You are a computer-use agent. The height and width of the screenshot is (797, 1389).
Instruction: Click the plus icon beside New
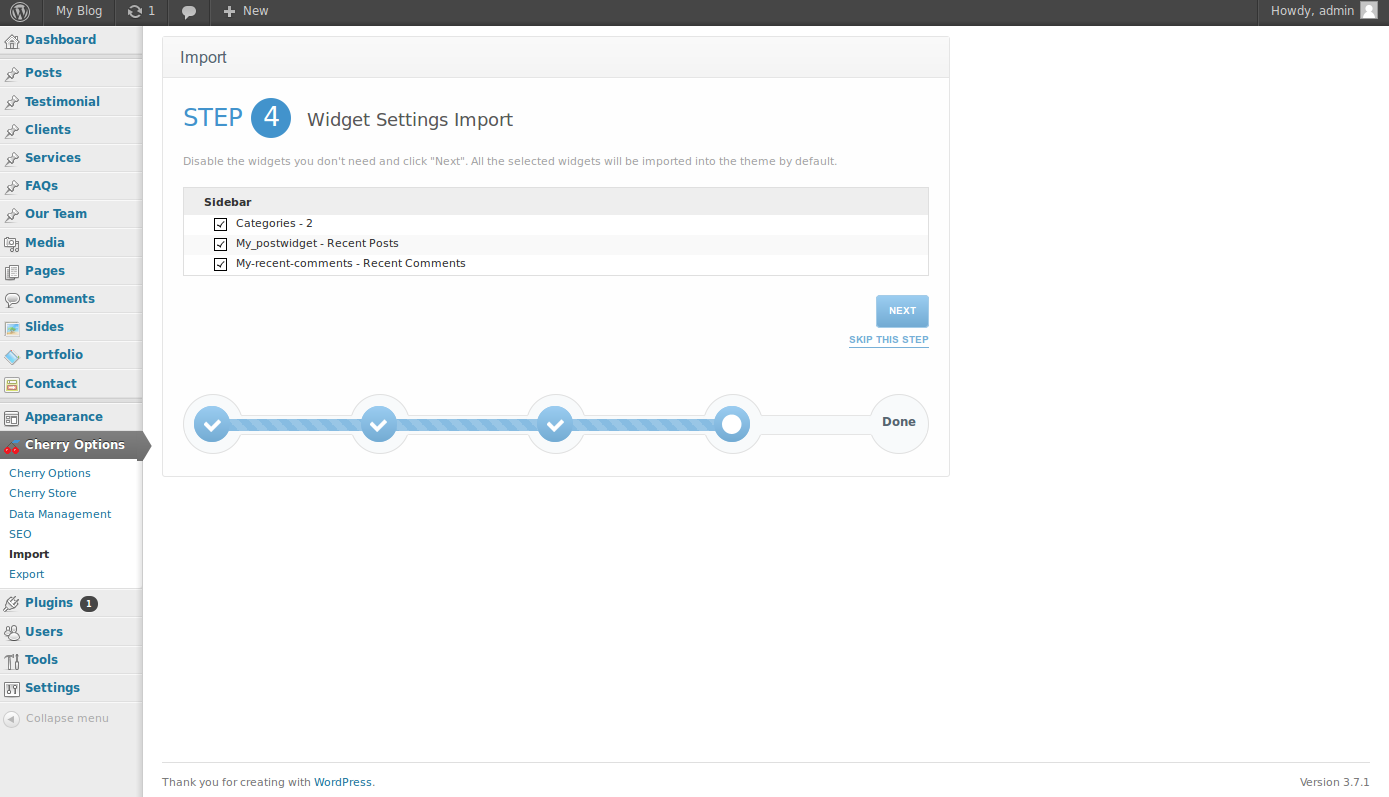pos(229,12)
